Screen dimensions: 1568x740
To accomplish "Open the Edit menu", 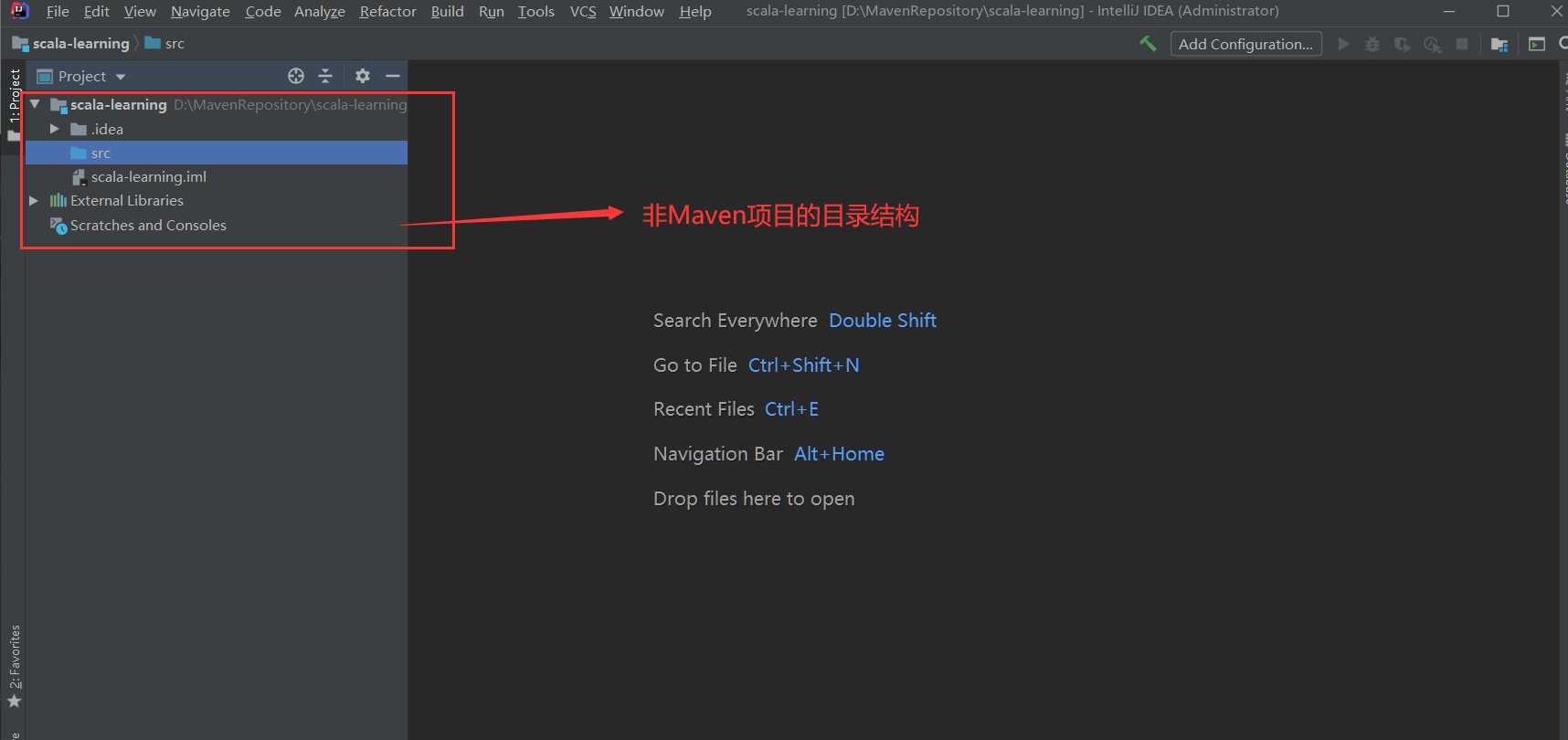I will click(x=96, y=11).
